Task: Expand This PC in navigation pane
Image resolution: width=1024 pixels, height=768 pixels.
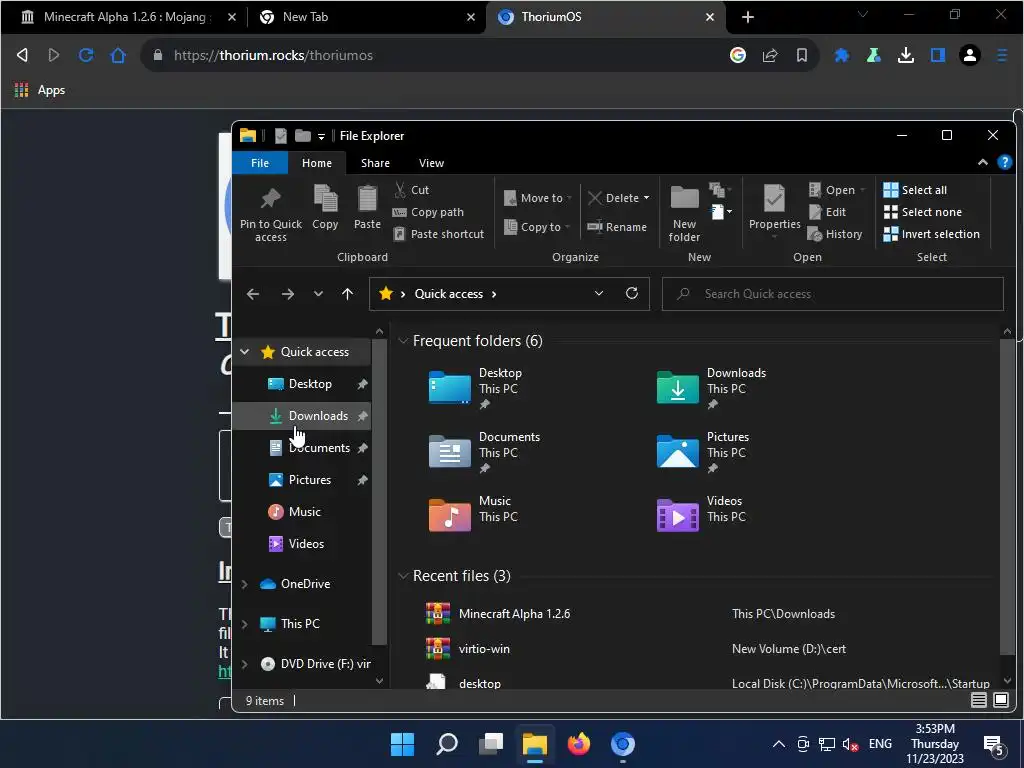Action: [x=244, y=624]
